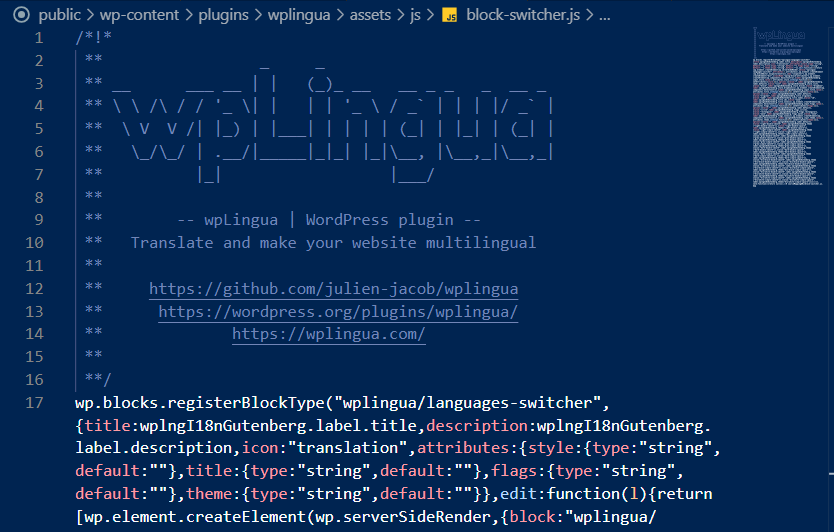The width and height of the screenshot is (834, 532).
Task: Click 'Translate and make your website multilingual' text
Action: pos(333,243)
